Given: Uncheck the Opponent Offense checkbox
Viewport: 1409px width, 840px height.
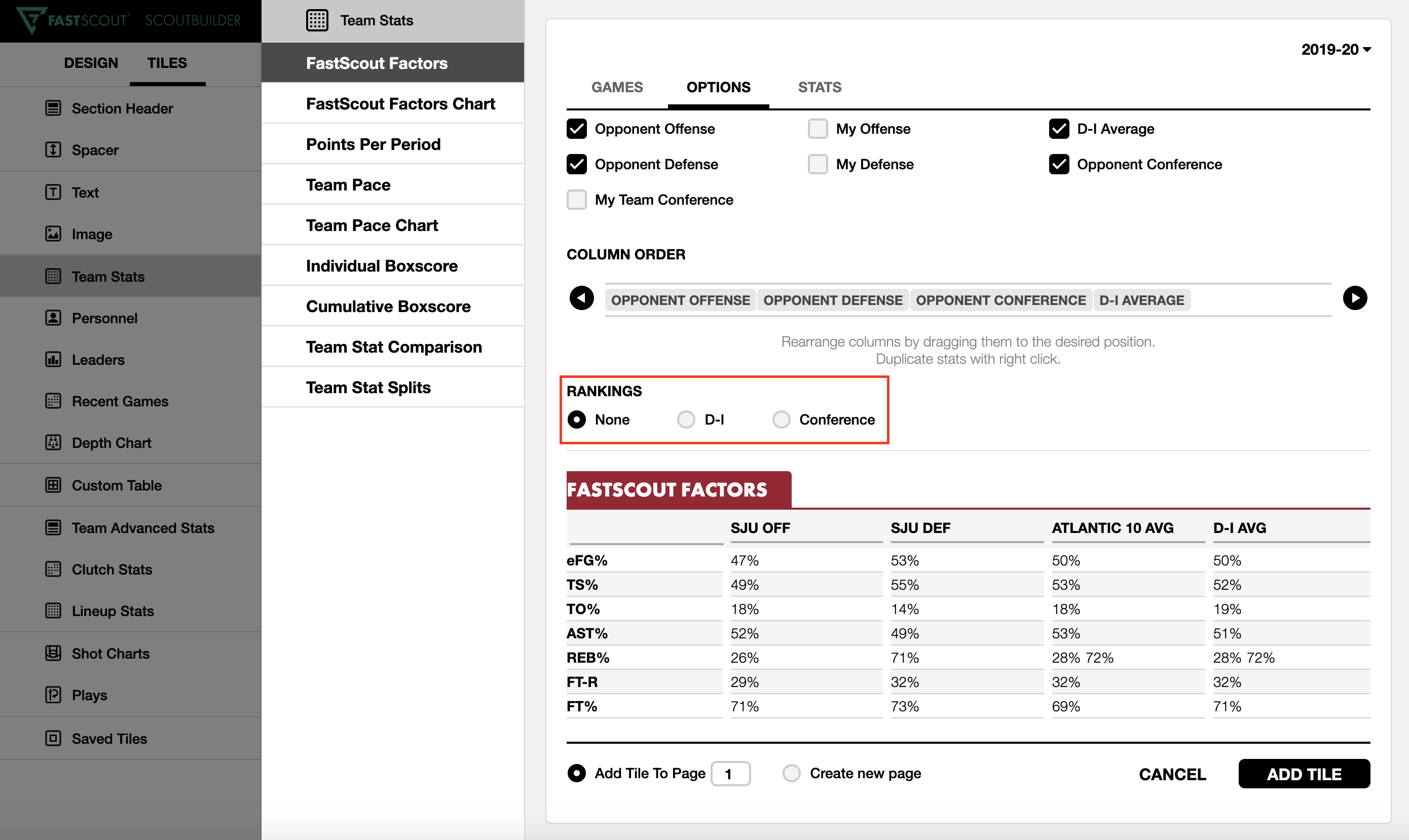Looking at the screenshot, I should (x=576, y=129).
